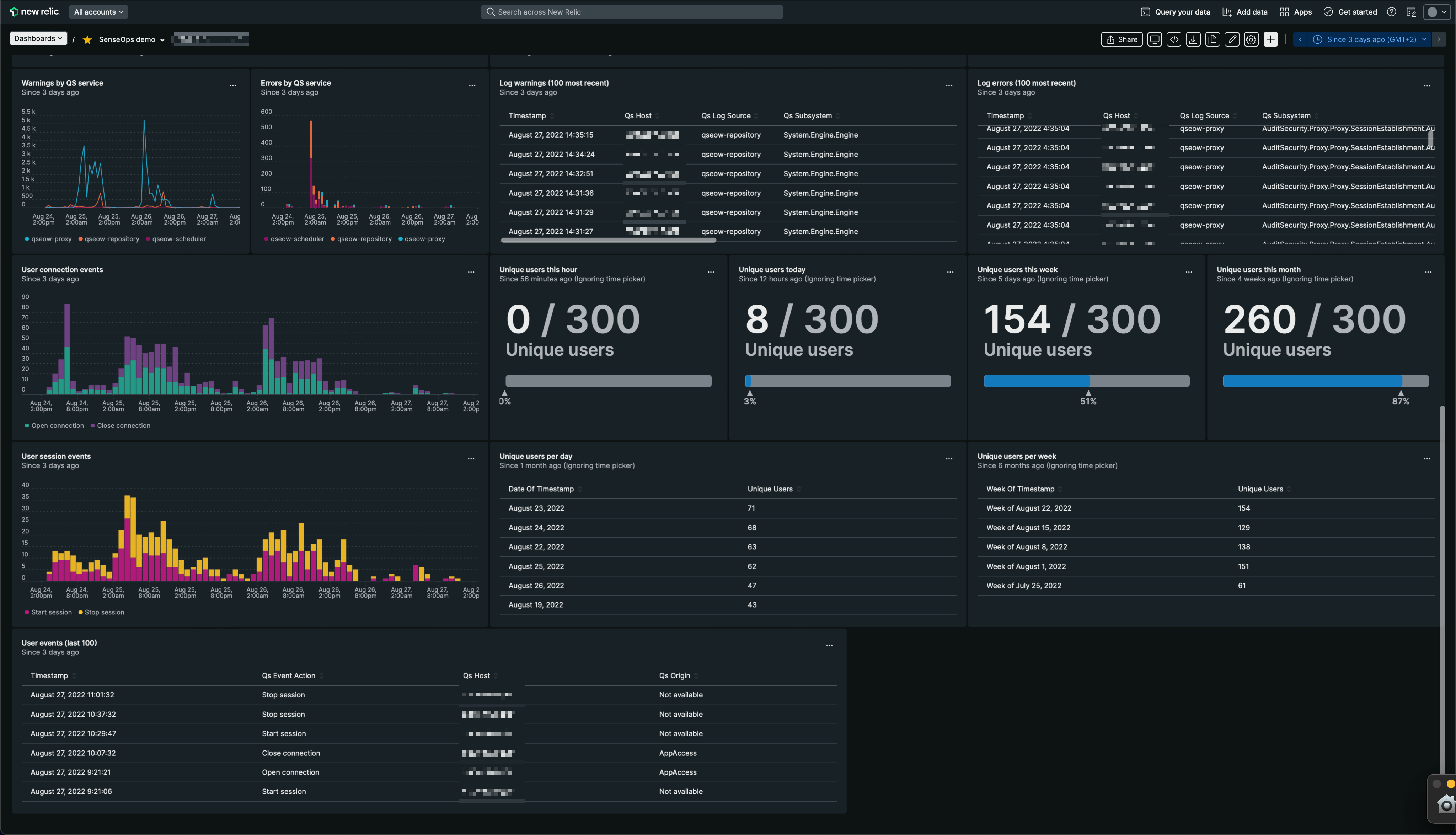
Task: Click the plus icon to add a widget
Action: [1270, 39]
